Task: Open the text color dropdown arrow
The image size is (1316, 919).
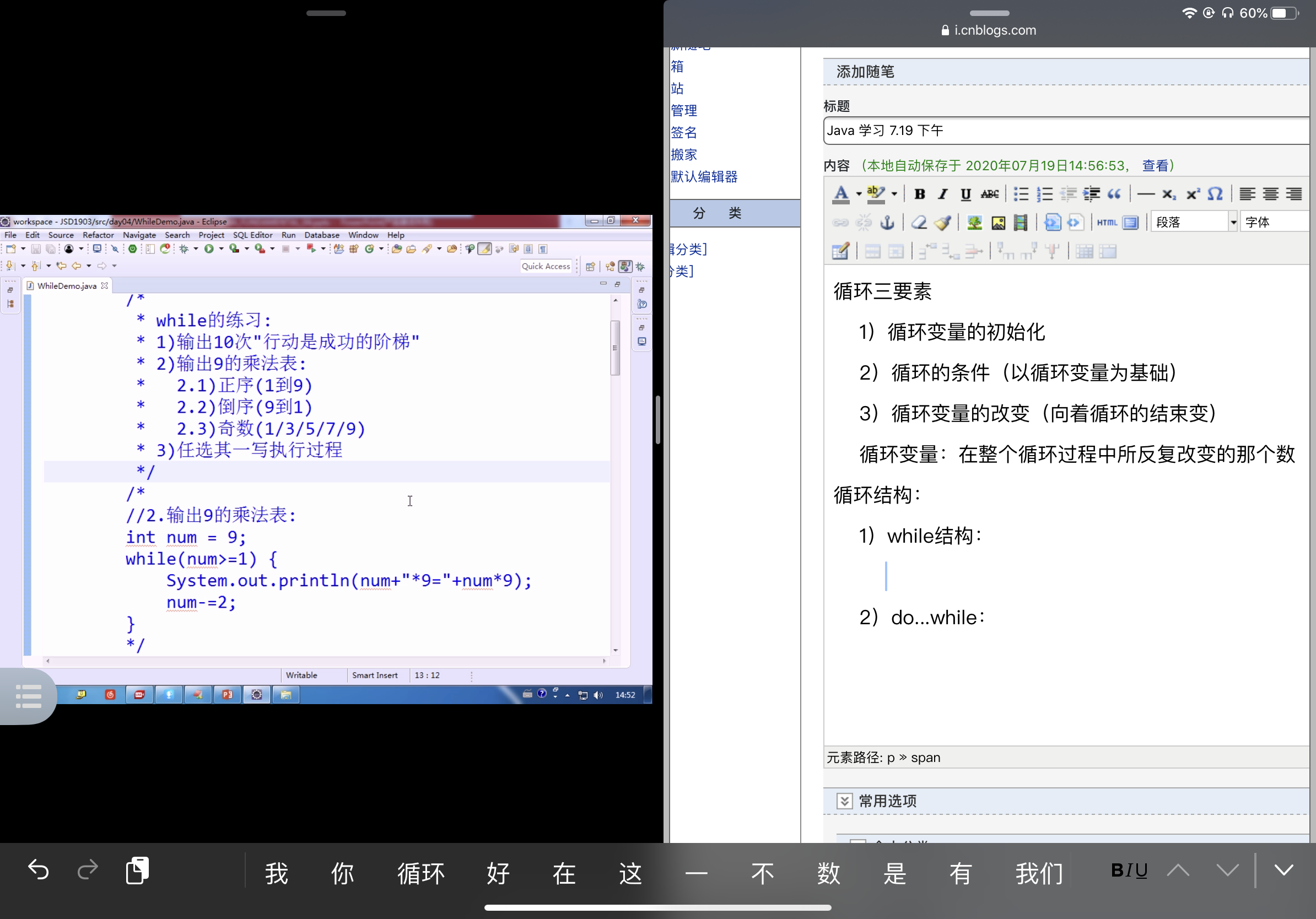Action: [859, 194]
